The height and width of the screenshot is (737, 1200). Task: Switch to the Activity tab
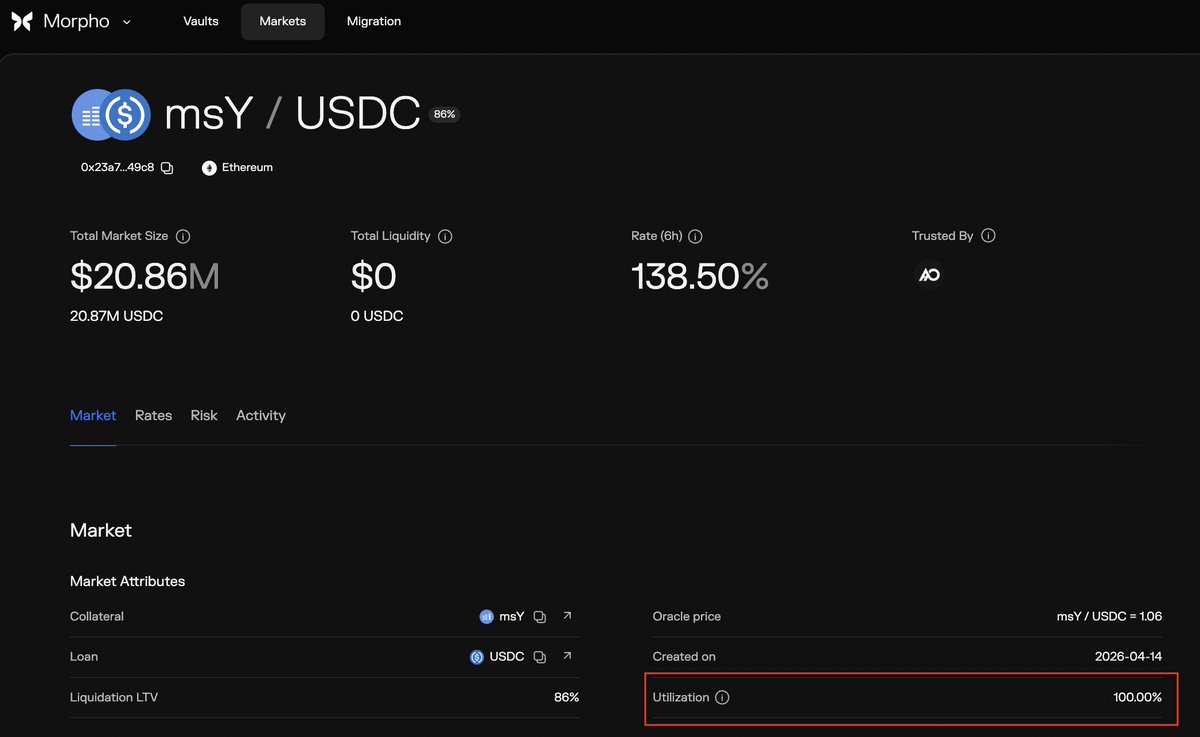pos(261,415)
